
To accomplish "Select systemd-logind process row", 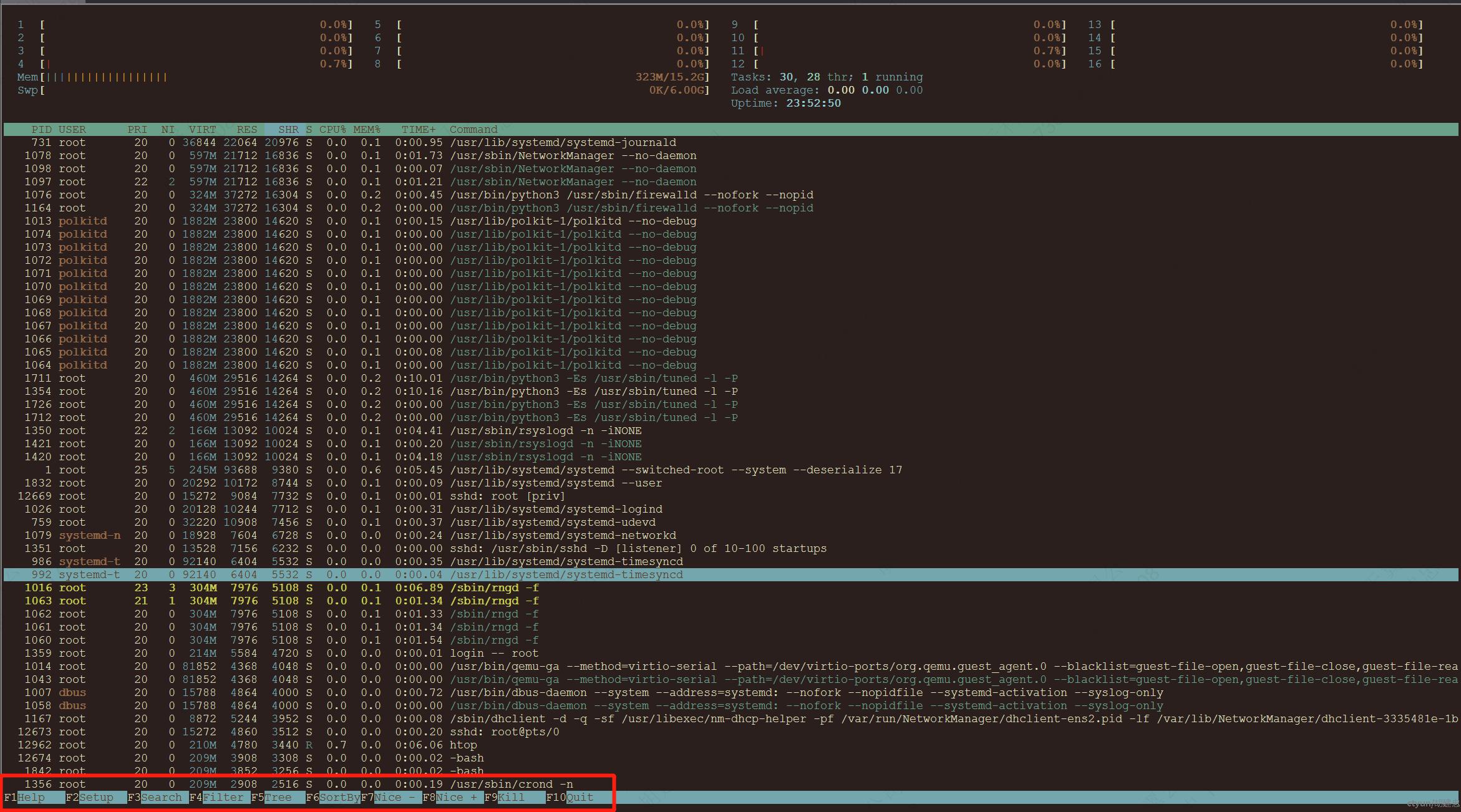I will pos(730,510).
